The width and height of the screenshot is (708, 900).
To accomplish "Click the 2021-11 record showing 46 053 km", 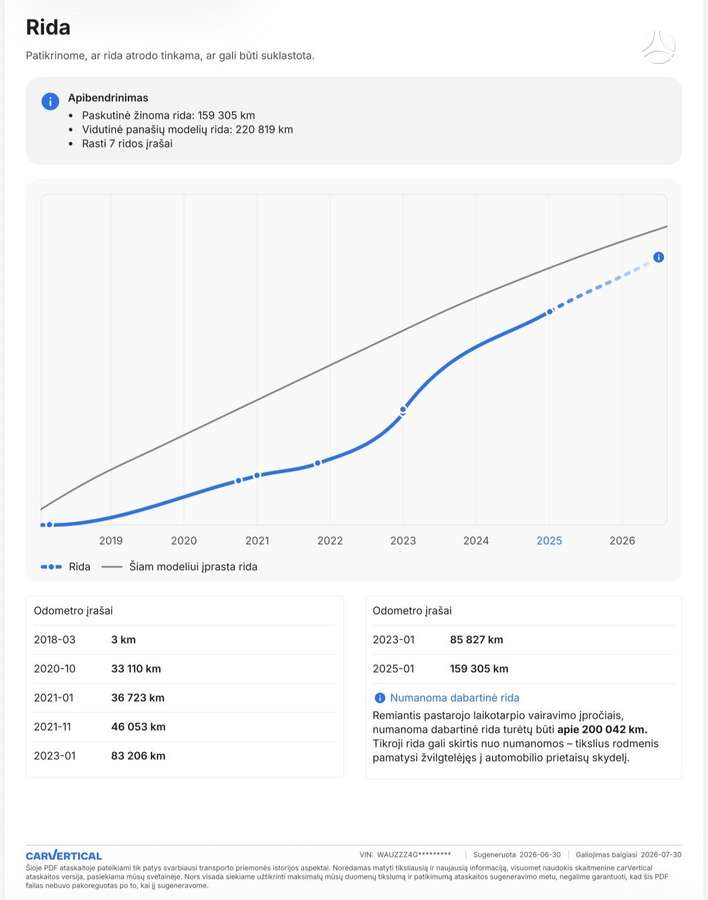I will (185, 727).
